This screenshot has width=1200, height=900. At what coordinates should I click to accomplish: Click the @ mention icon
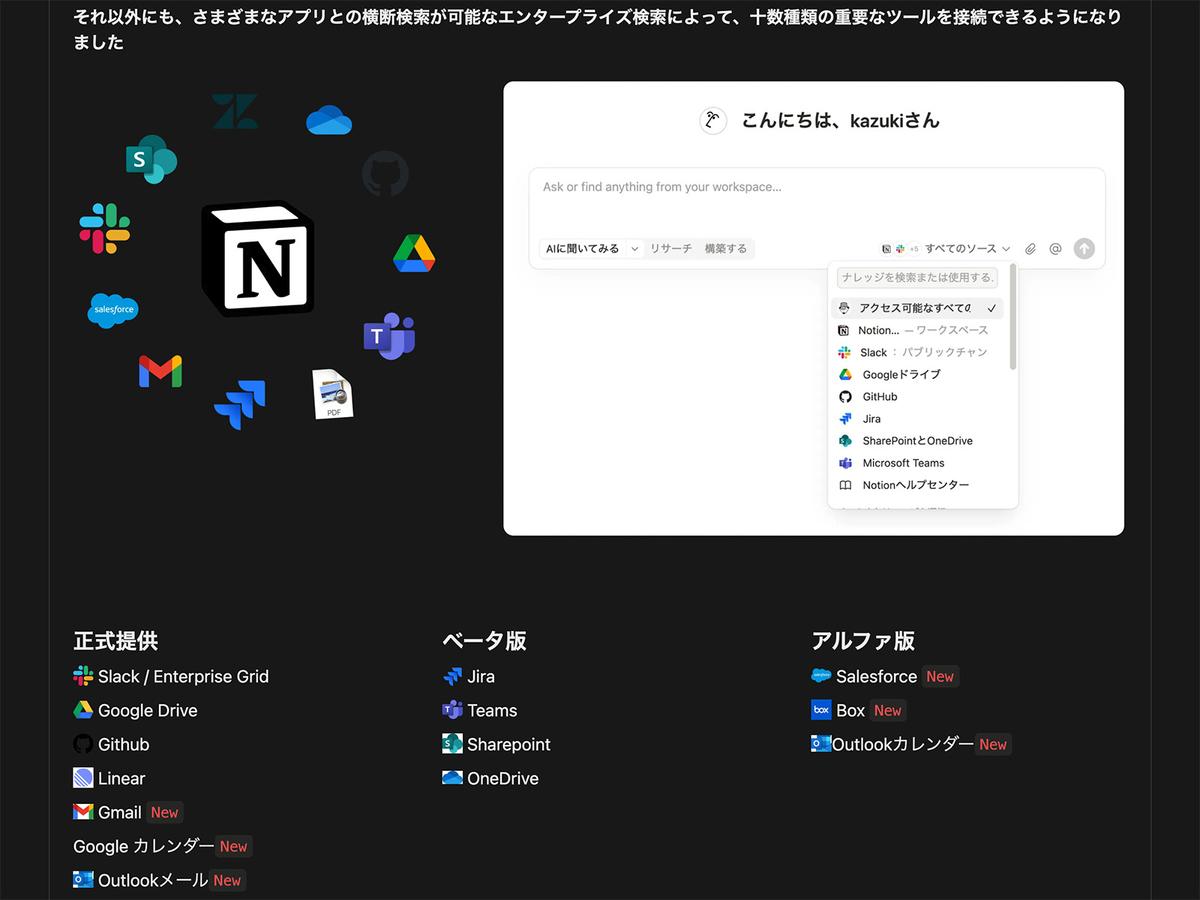point(1055,249)
